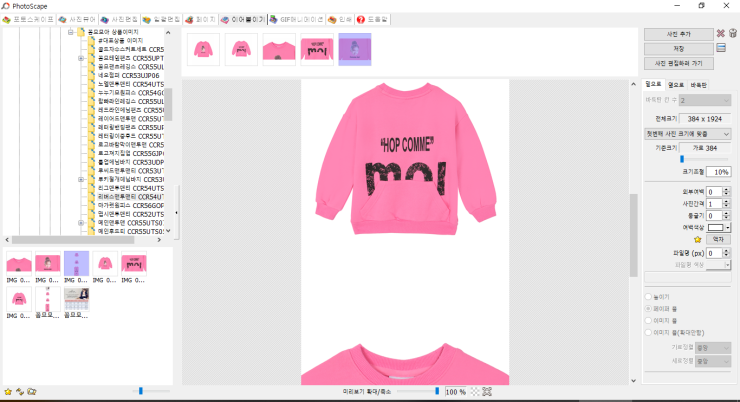Viewport: 740px width, 402px height.
Task: Click the fit-to-window icon beside 100 %
Action: pos(487,392)
